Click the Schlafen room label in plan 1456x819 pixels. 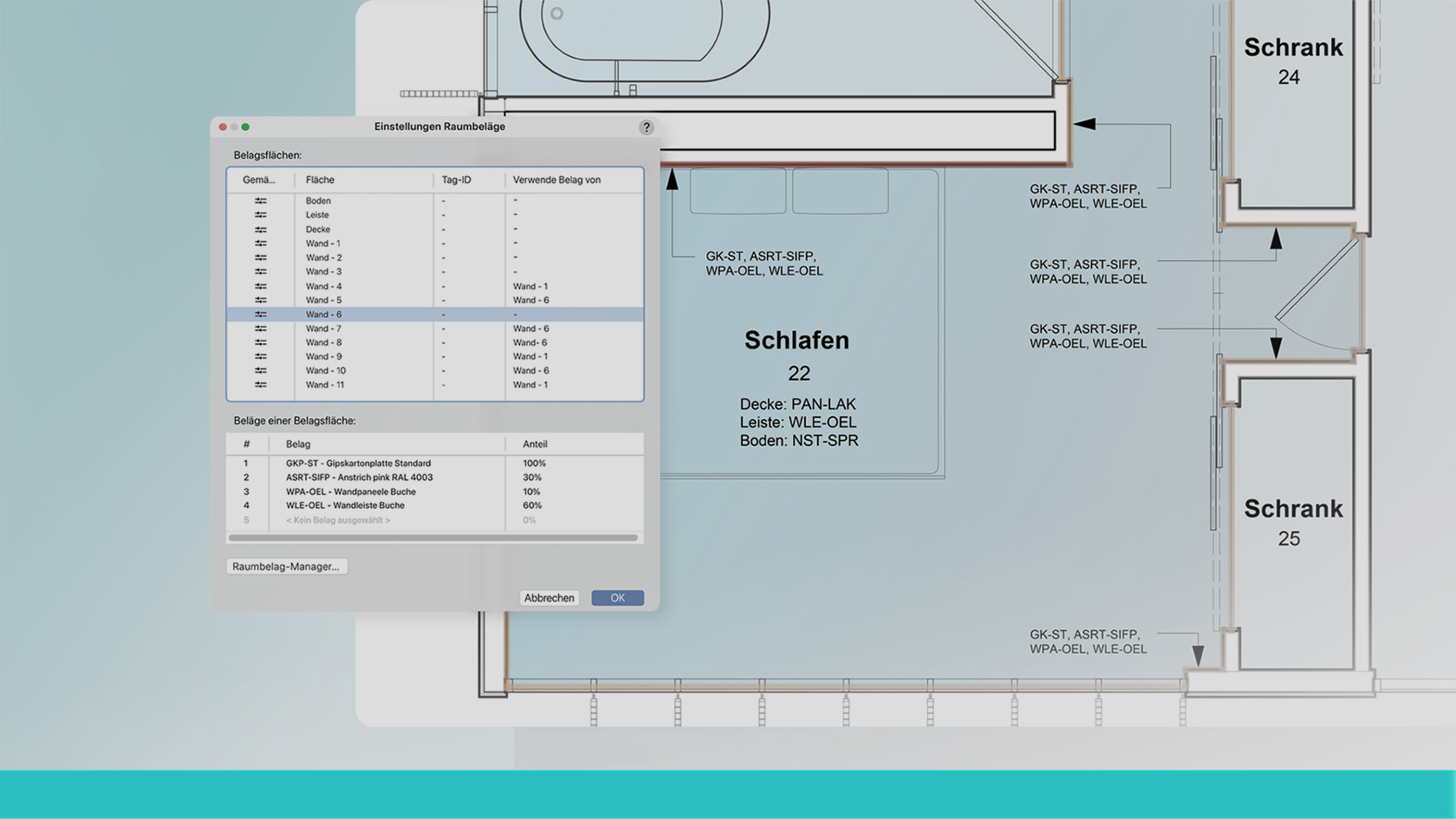click(x=796, y=341)
